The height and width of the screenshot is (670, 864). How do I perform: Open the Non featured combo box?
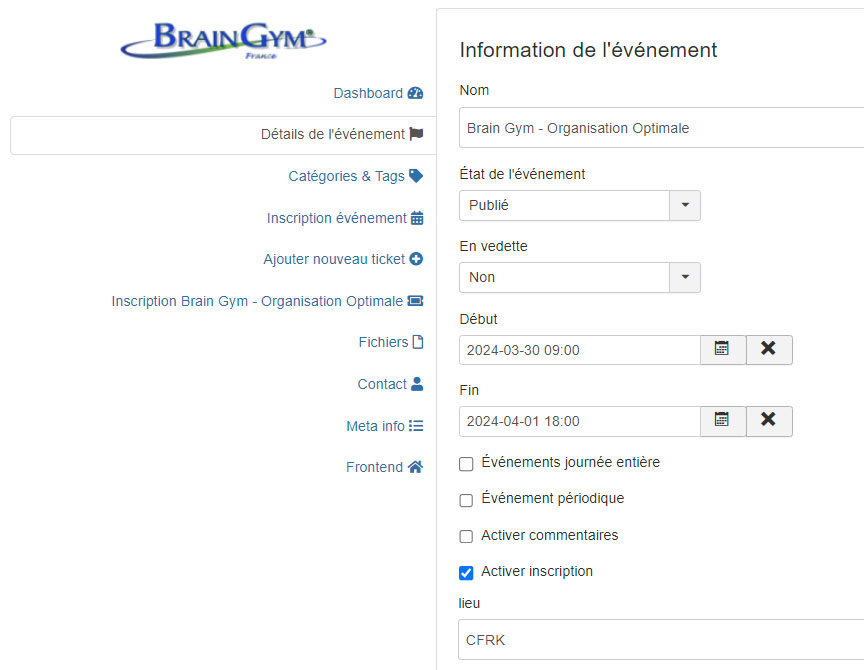click(580, 277)
